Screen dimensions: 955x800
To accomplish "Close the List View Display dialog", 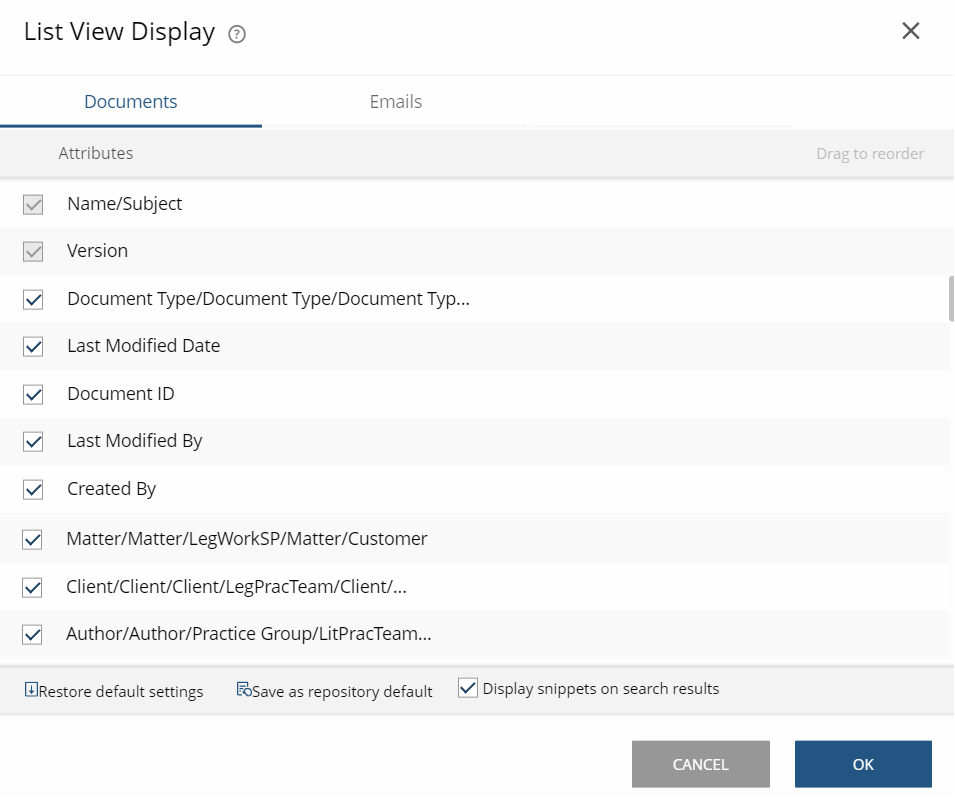I will 911,31.
